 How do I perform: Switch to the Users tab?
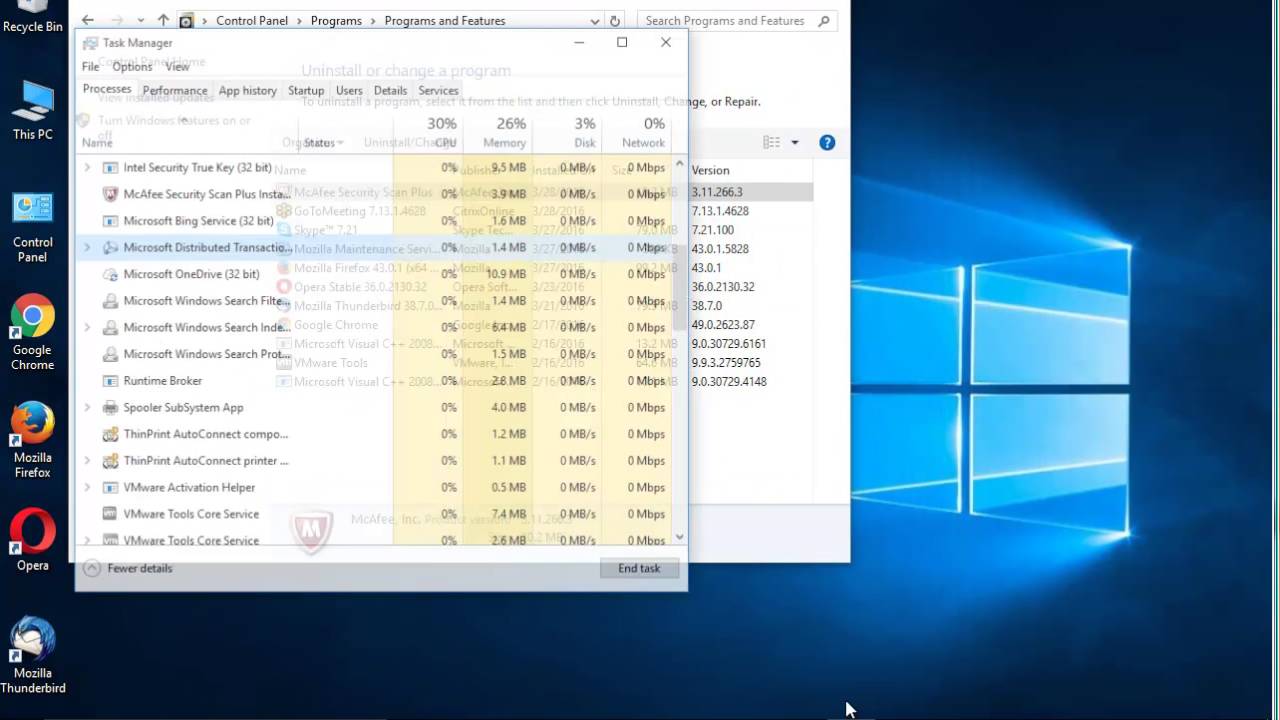point(349,90)
